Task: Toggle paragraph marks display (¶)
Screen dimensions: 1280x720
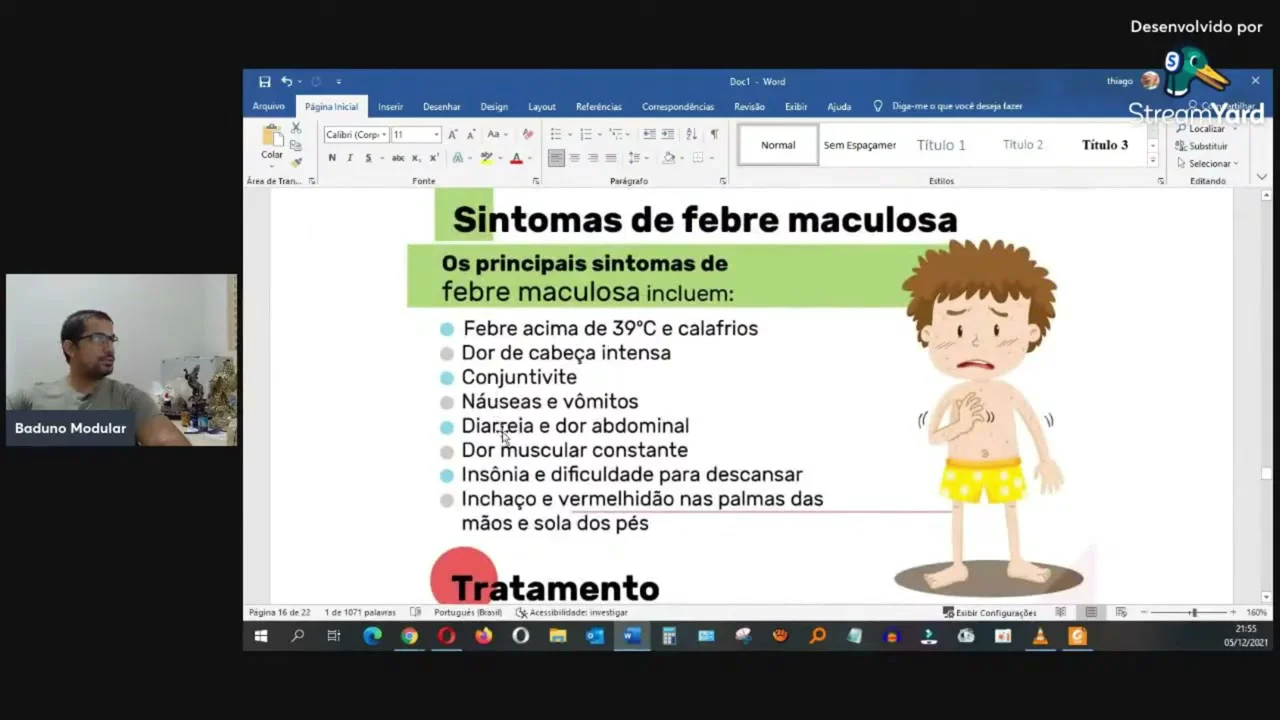Action: tap(714, 135)
